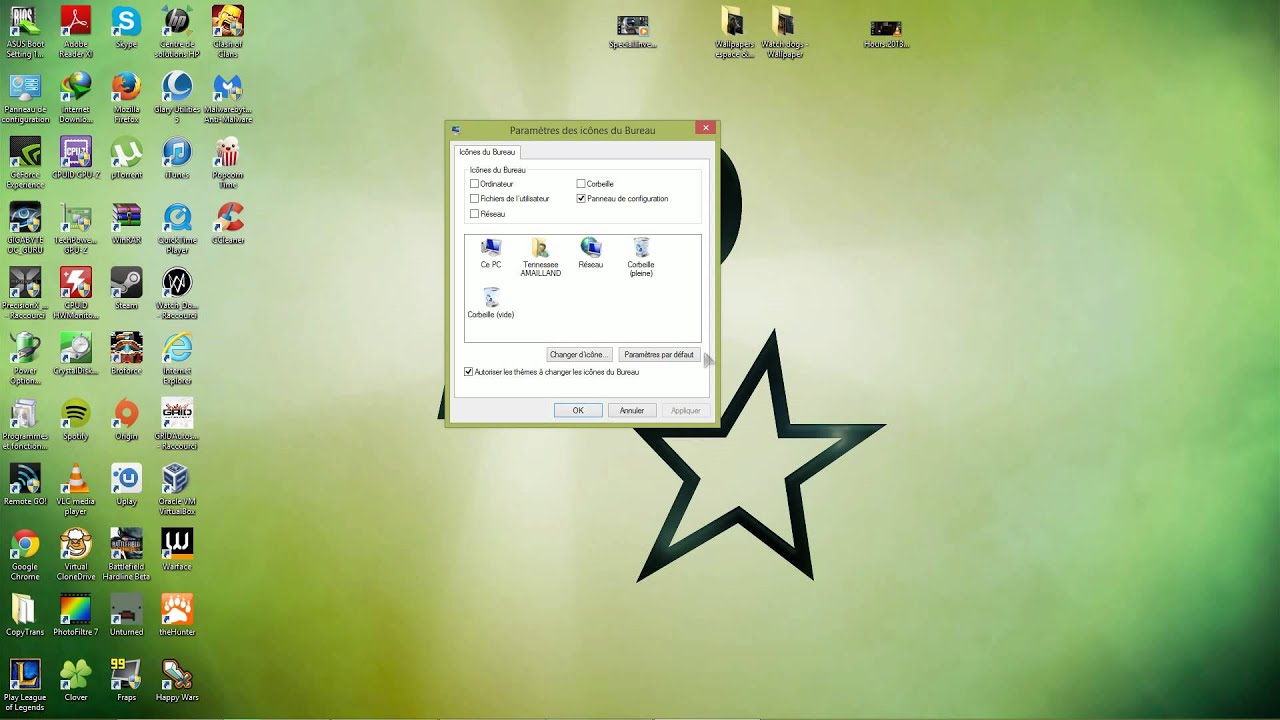
Task: Select Corbeille (vide) icon in dialog
Action: [x=491, y=303]
